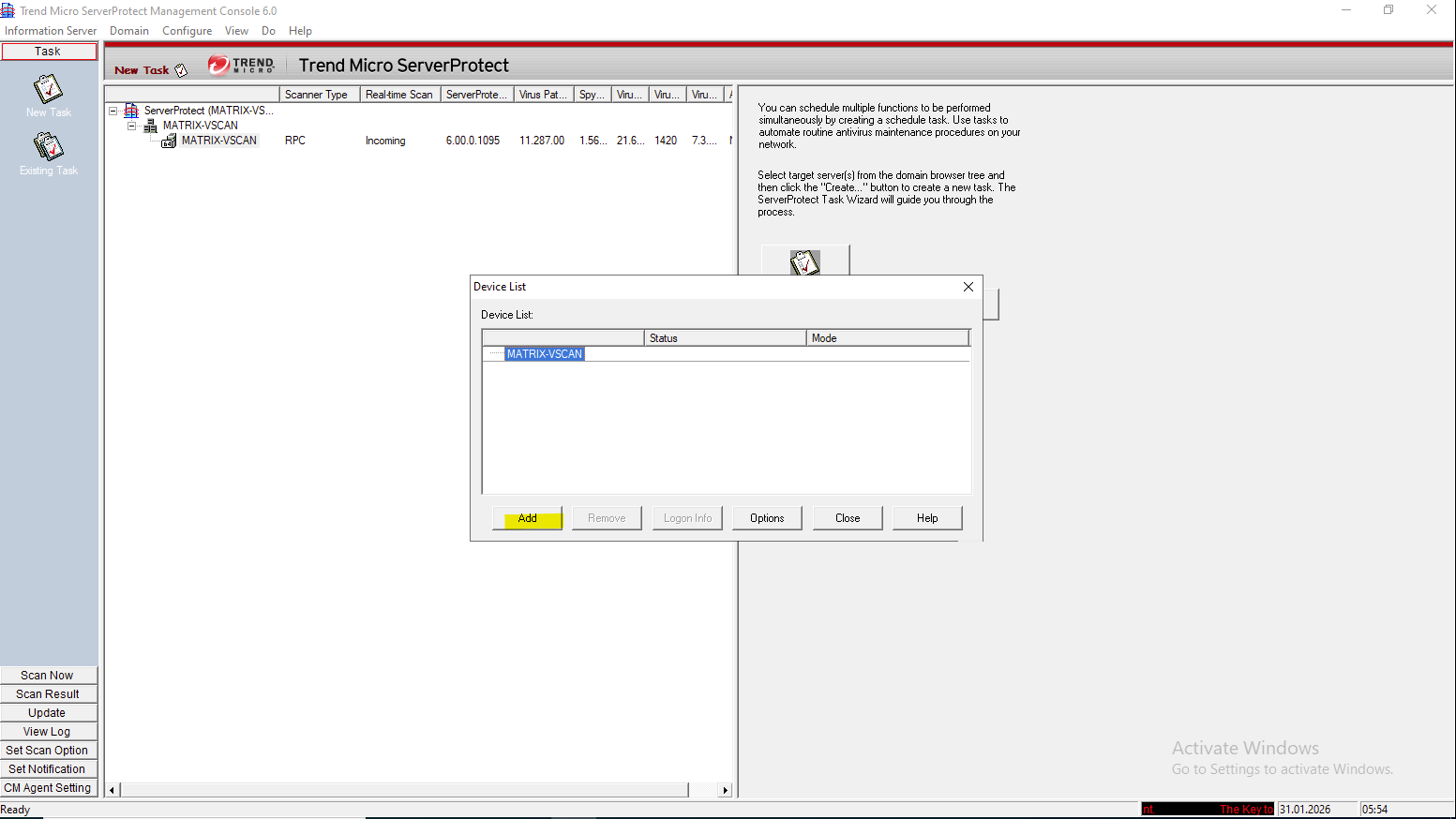Open the Scan Now panel

[48, 676]
